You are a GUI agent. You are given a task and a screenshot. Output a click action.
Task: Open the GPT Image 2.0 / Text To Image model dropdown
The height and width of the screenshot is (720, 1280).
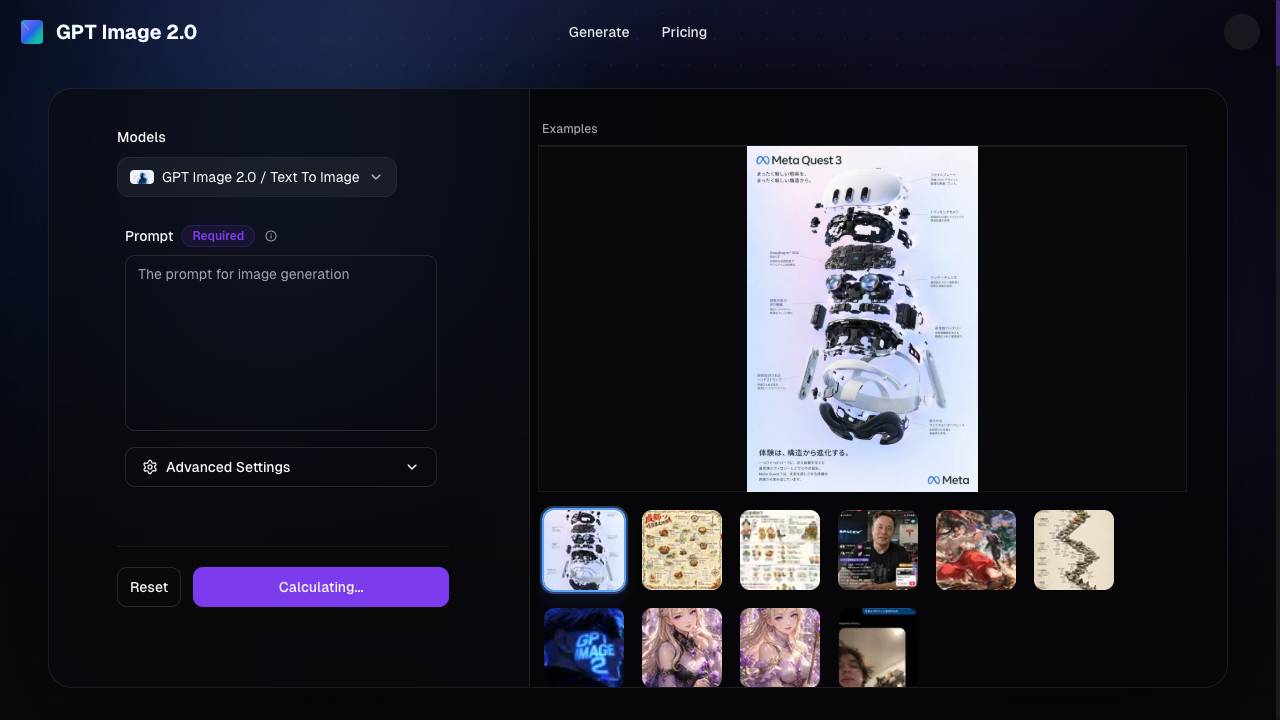tap(257, 177)
